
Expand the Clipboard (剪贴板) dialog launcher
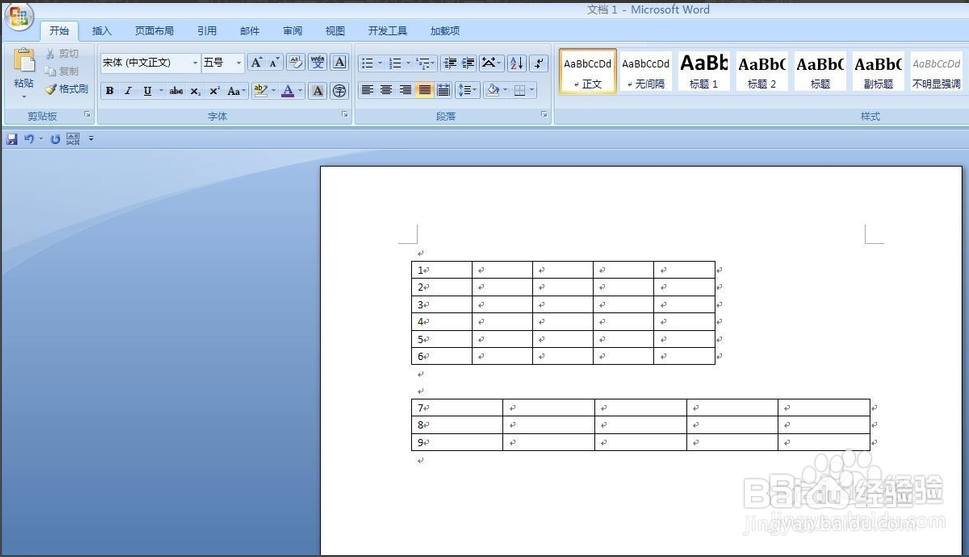87,114
